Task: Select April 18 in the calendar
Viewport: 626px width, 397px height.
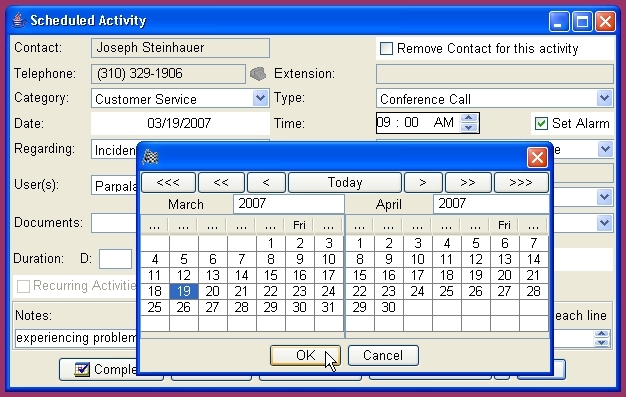Action: click(446, 275)
